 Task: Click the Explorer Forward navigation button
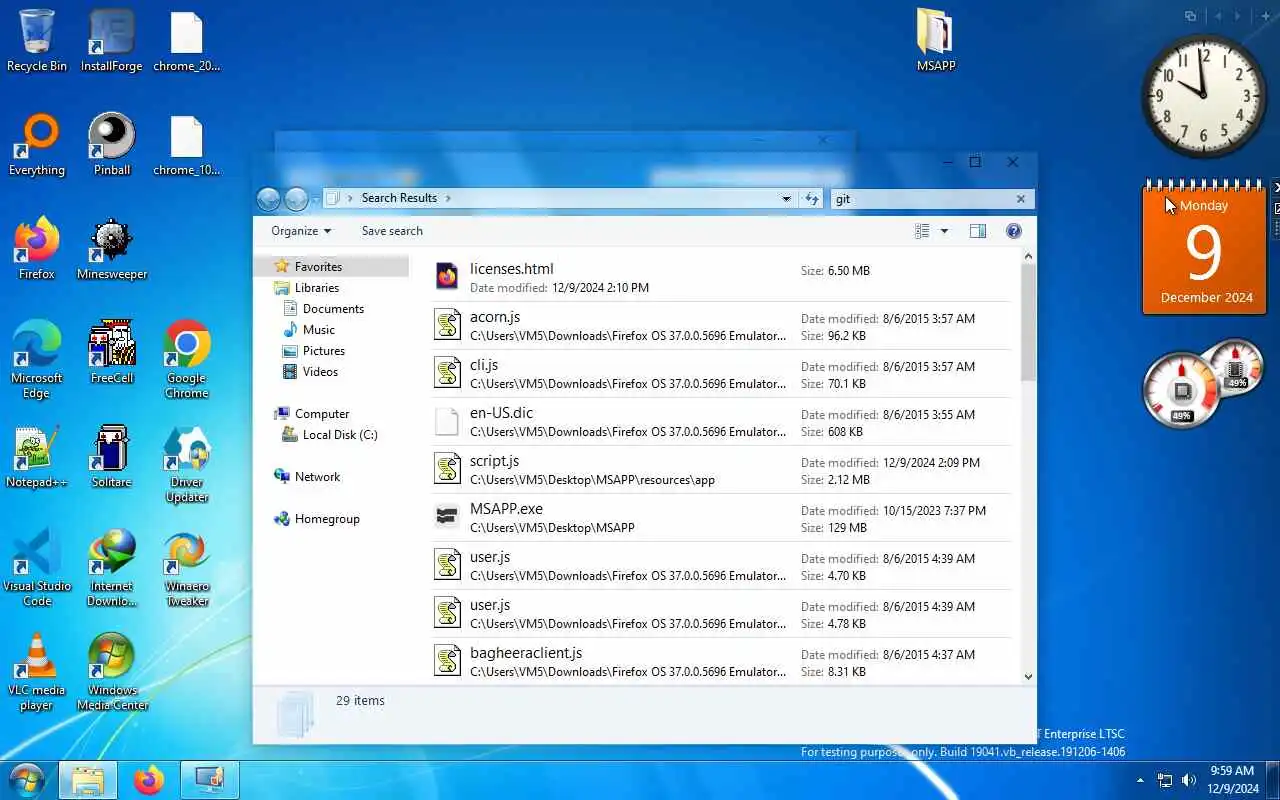click(x=296, y=199)
